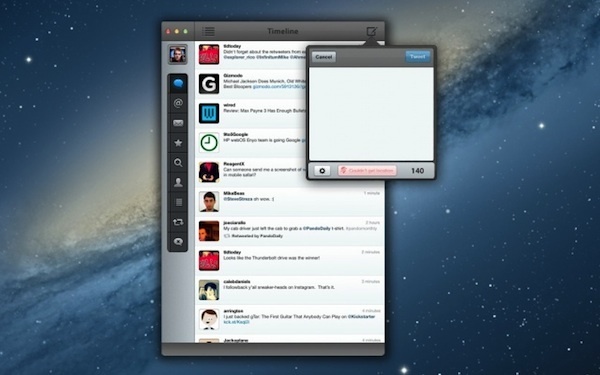Viewport: 600px width, 375px height.
Task: Select the "Review: Max Payne 3" tweet text
Action: (x=265, y=111)
